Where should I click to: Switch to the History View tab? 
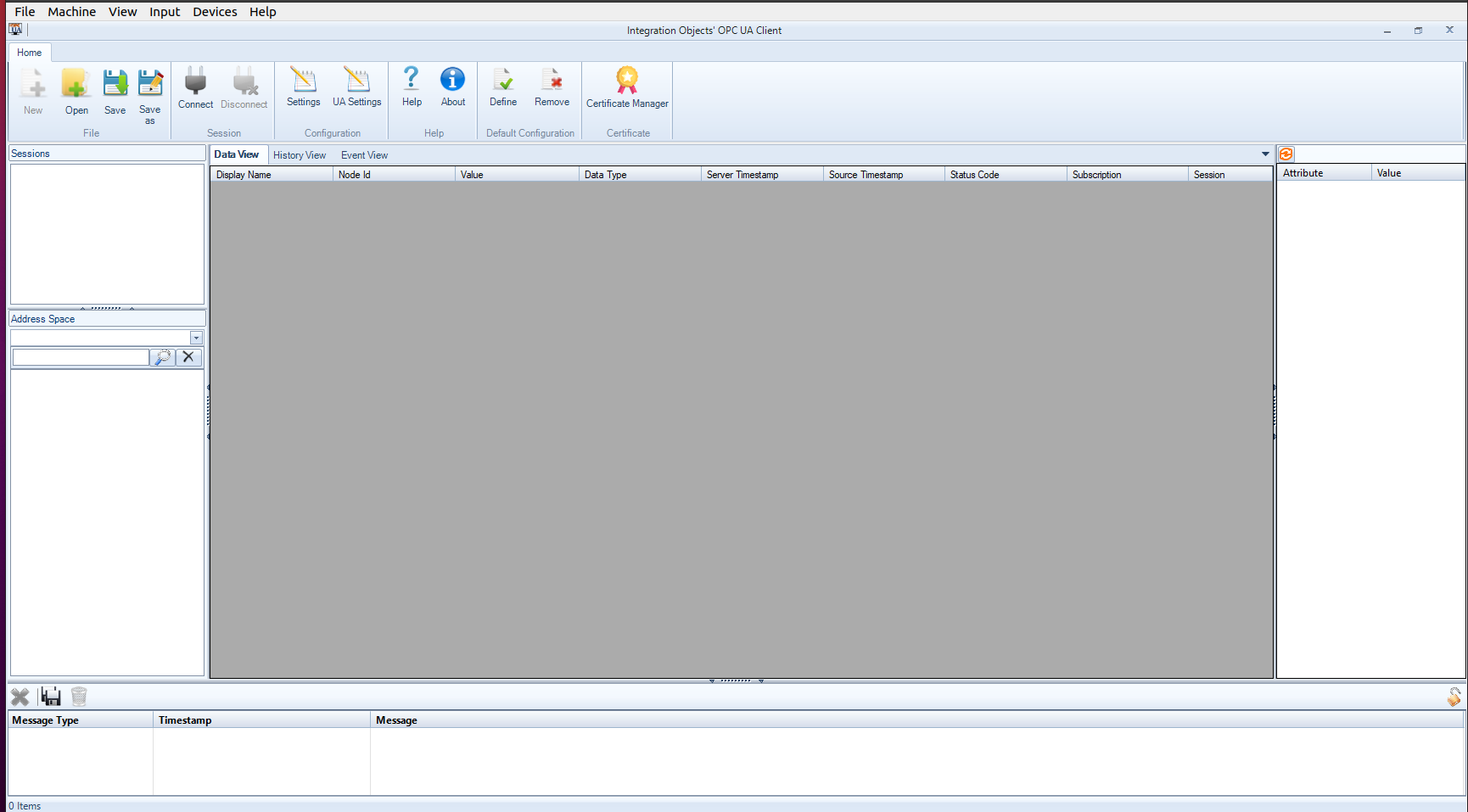tap(300, 155)
